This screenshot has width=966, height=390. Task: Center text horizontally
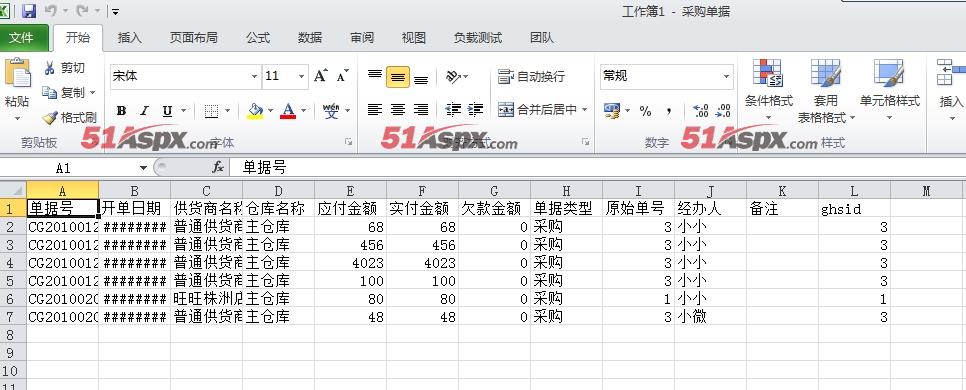coord(398,110)
